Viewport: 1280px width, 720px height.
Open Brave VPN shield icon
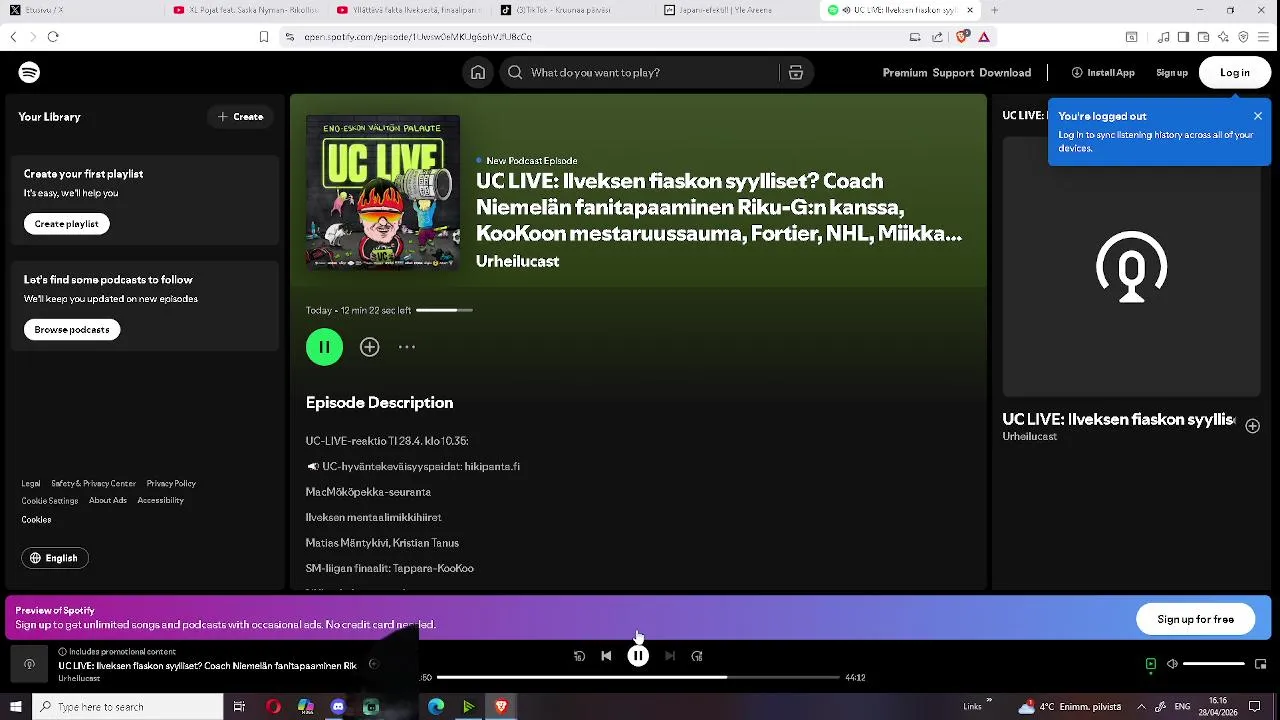[x=1243, y=37]
